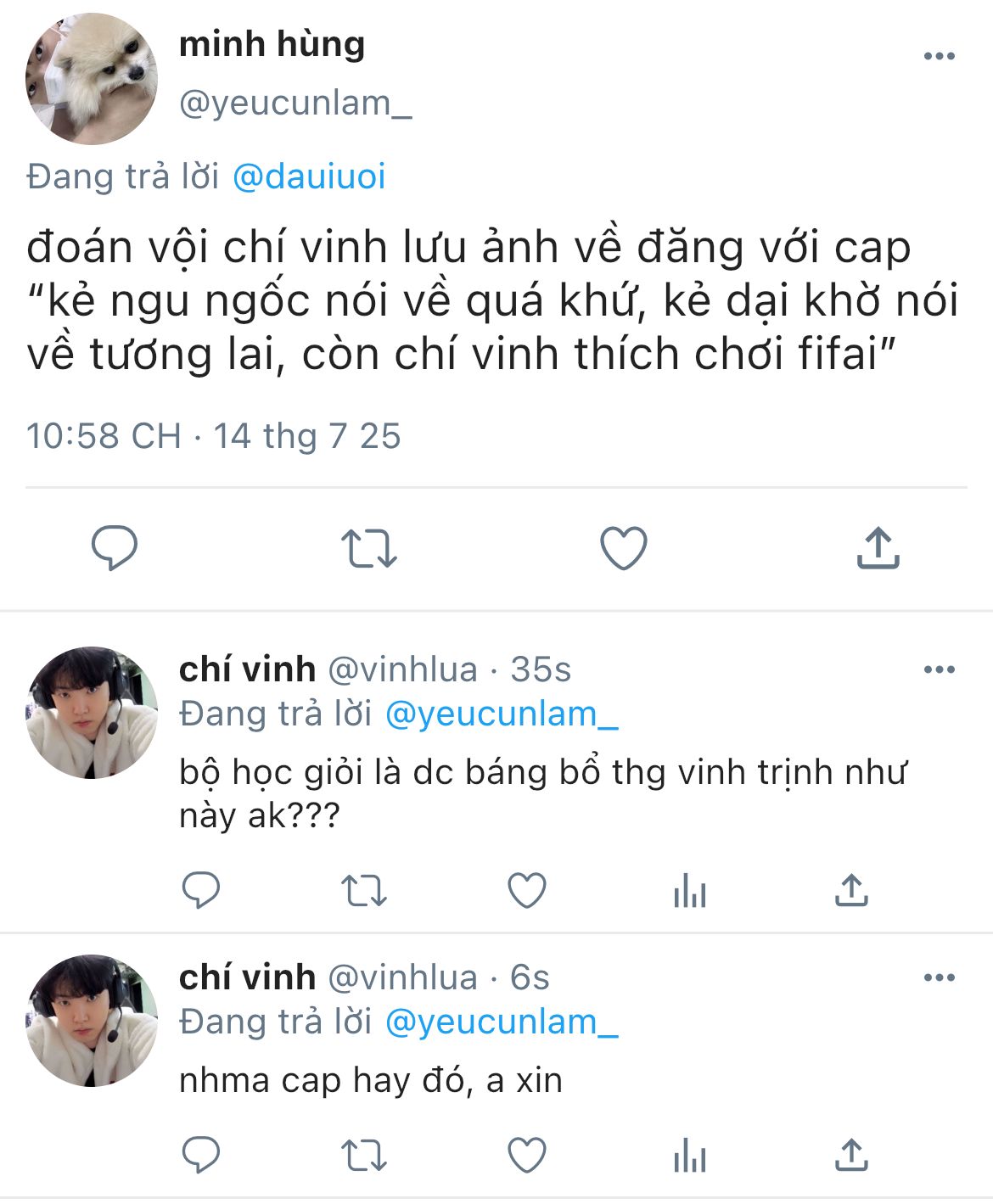Open minh hùng's dog profile picture
This screenshot has width=993, height=1204.
(x=92, y=78)
